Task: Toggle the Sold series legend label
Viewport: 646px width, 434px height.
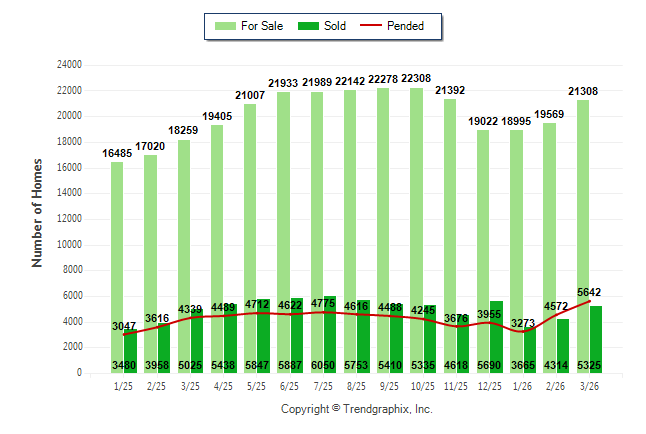Action: [x=335, y=26]
